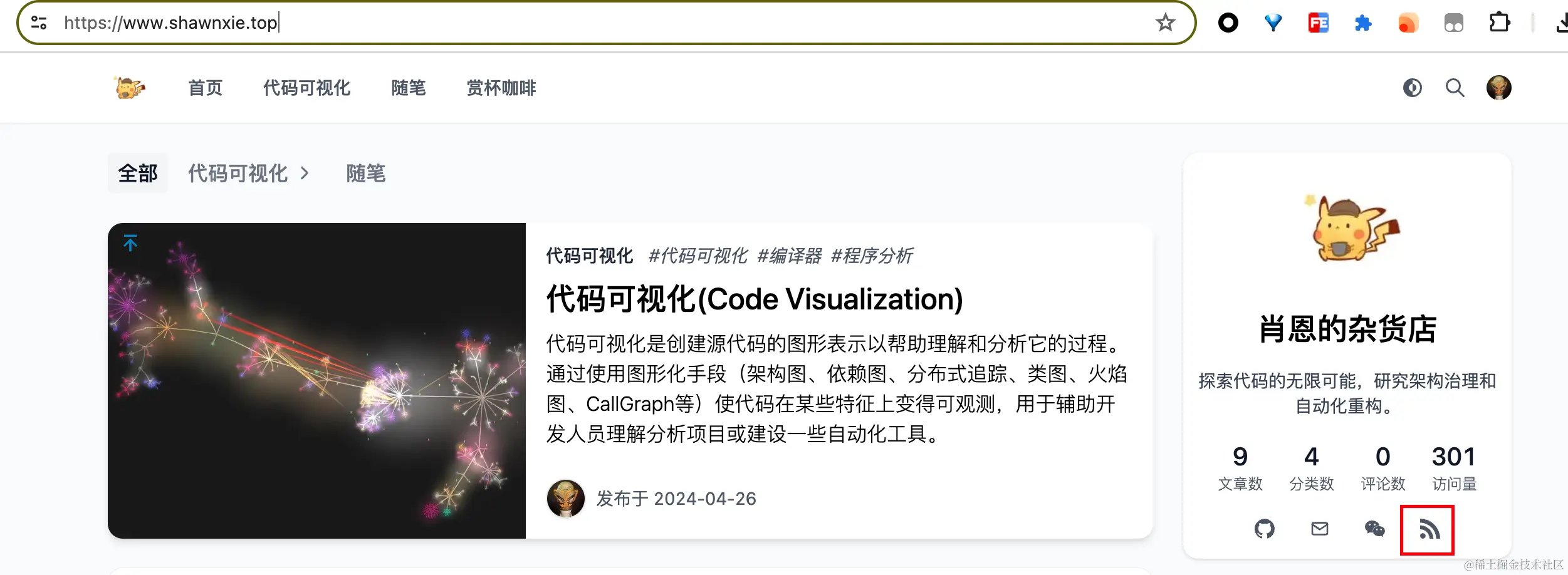Image resolution: width=1568 pixels, height=575 pixels.
Task: Select the 全部 category tab
Action: (138, 174)
